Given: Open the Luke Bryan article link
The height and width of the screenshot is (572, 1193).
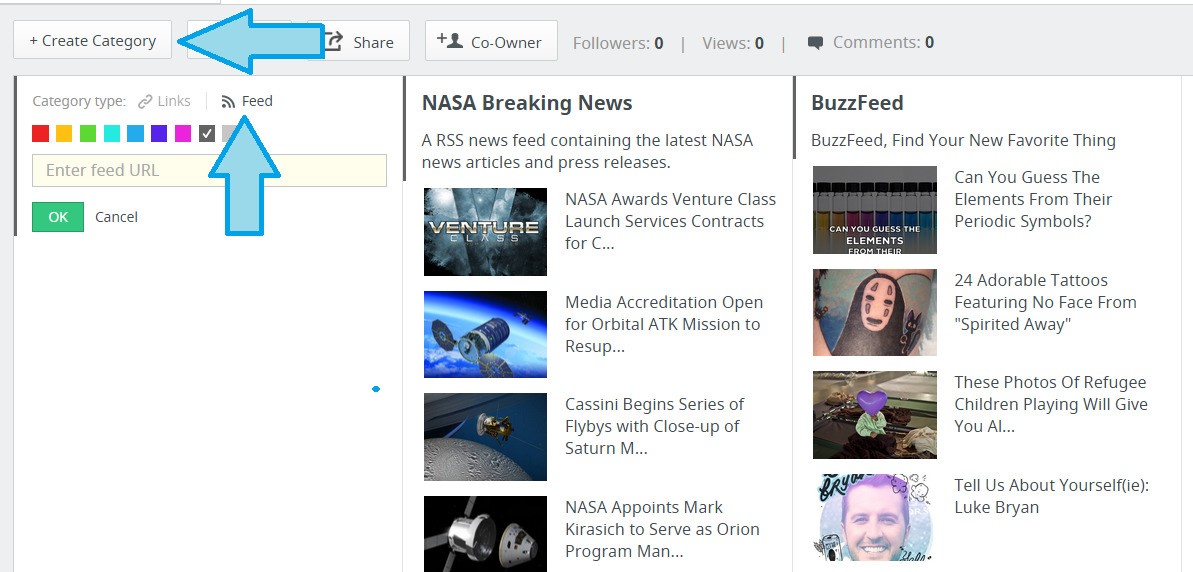Looking at the screenshot, I should (1051, 496).
